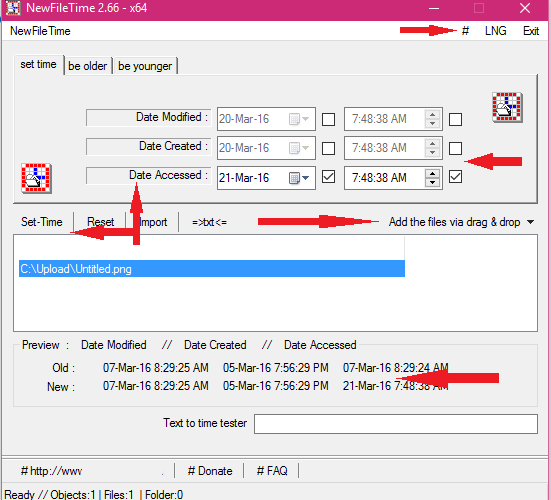Open the LNG language menu
The image size is (551, 500).
(495, 31)
